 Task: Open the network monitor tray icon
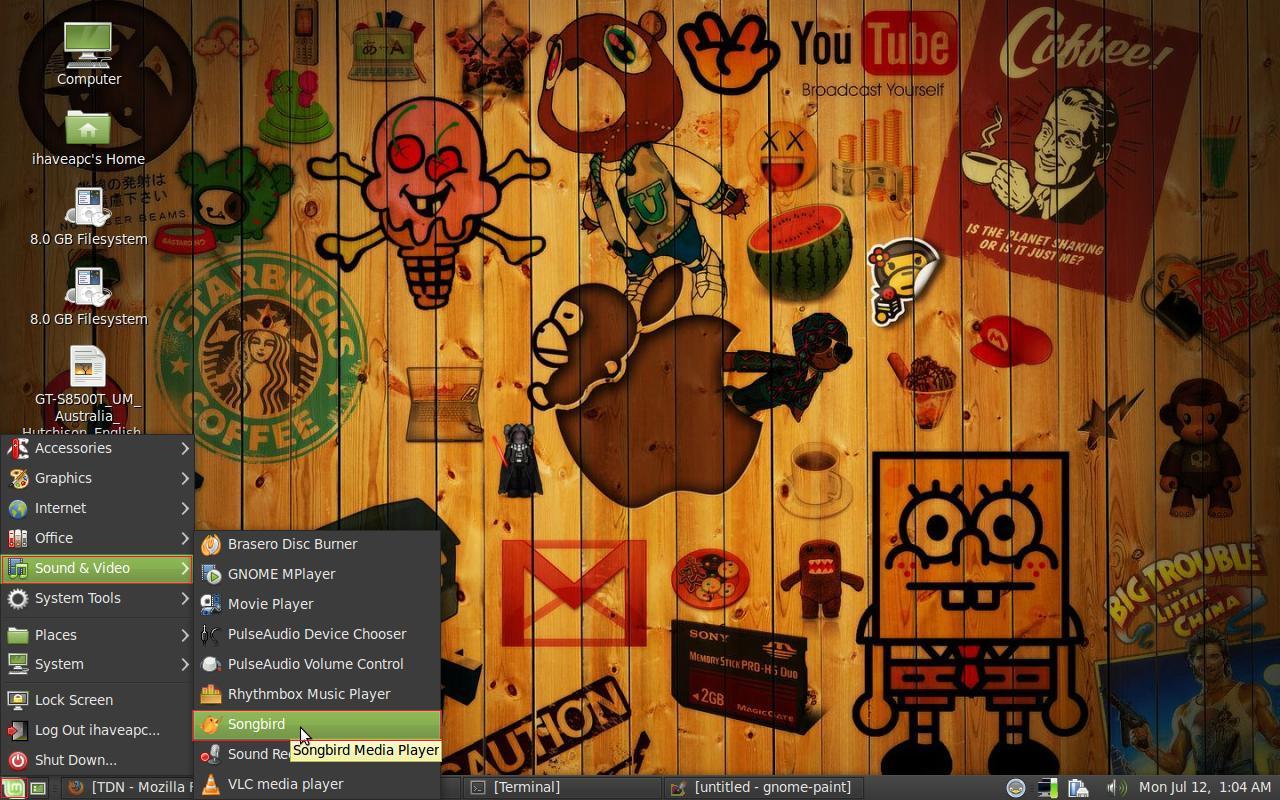point(1047,788)
